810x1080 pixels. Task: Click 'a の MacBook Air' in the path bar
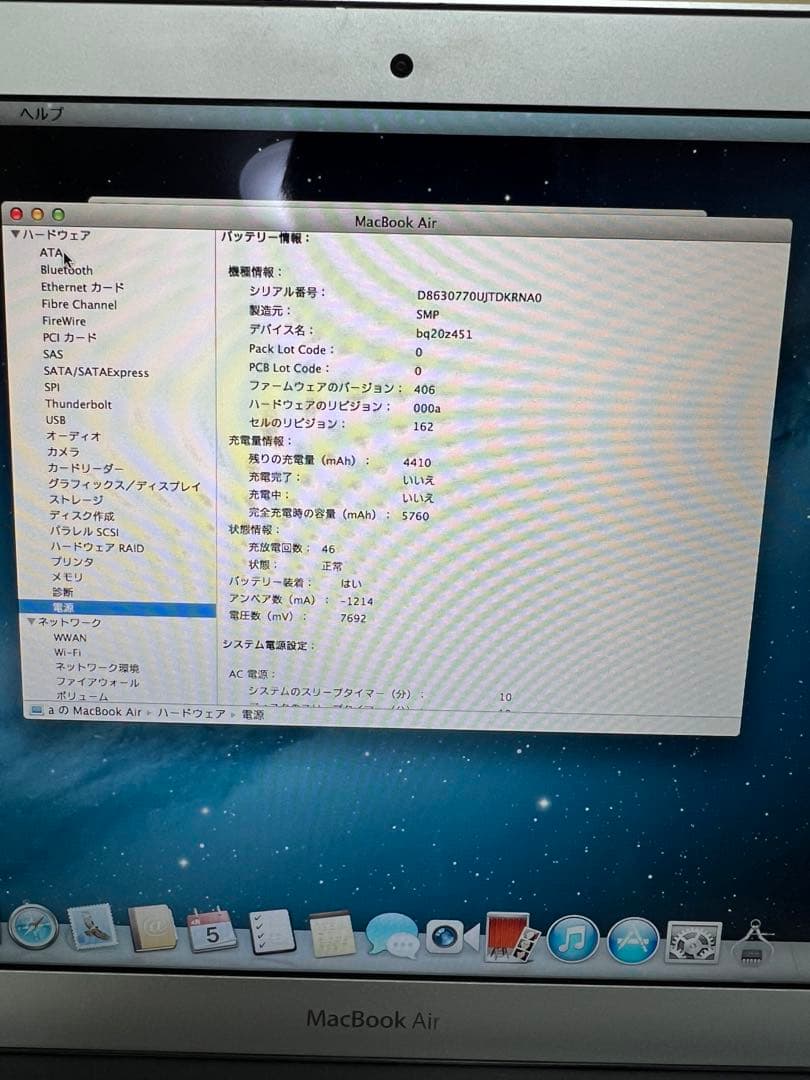tap(94, 711)
